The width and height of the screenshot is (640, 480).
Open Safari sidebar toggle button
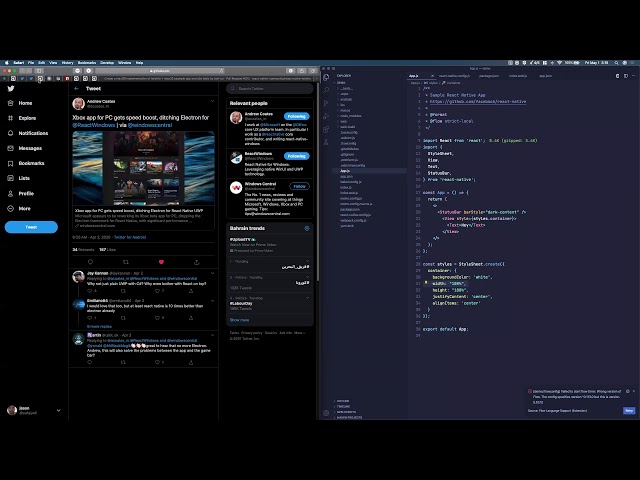pos(39,71)
